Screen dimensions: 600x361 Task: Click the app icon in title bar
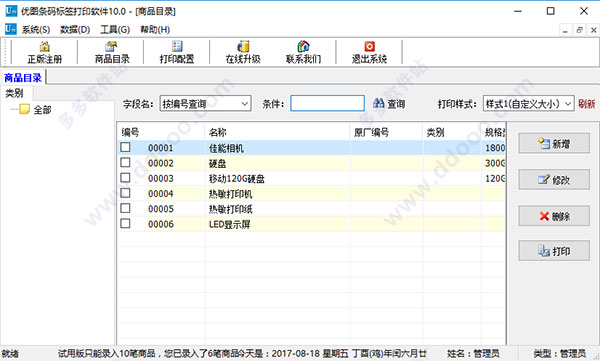11,11
